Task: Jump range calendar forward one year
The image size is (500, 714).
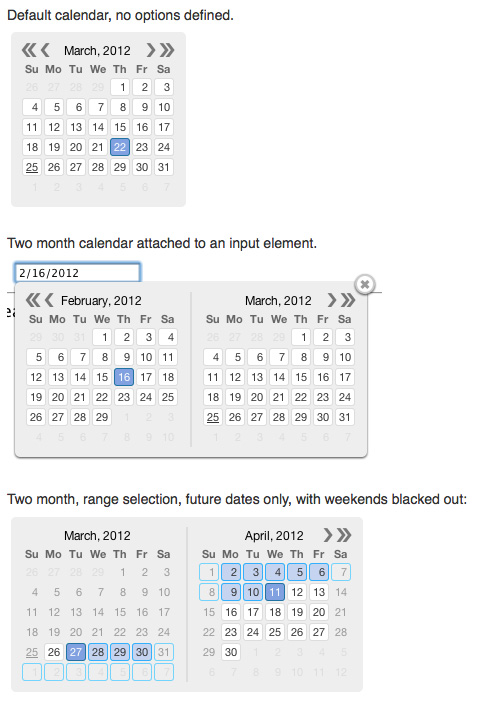Action: (x=344, y=535)
